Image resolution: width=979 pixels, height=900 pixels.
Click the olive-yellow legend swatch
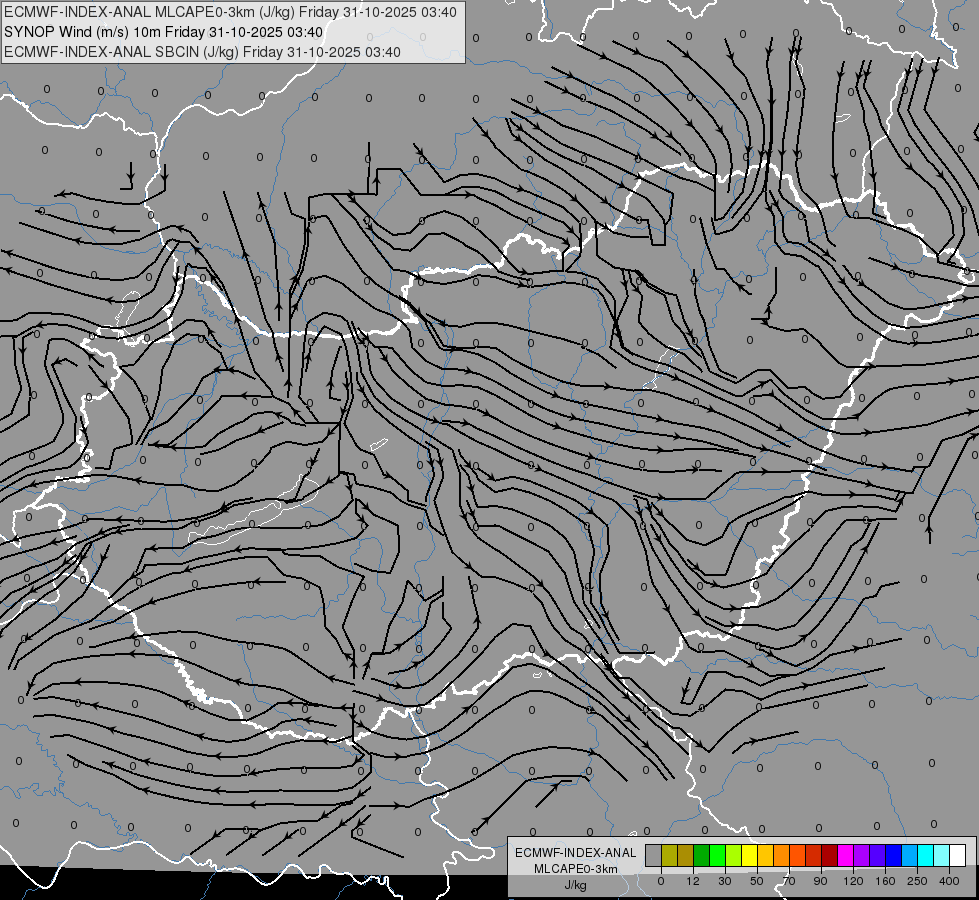pos(669,855)
